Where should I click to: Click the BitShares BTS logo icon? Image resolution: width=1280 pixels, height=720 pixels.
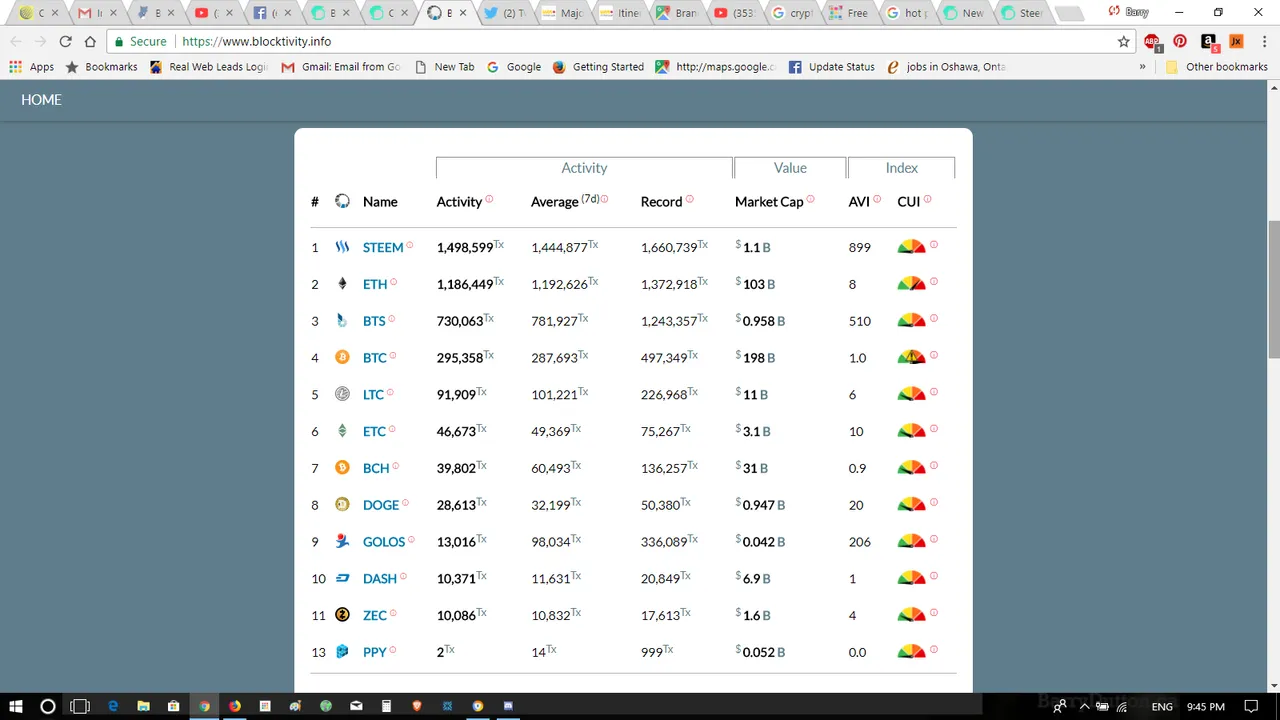click(x=342, y=321)
